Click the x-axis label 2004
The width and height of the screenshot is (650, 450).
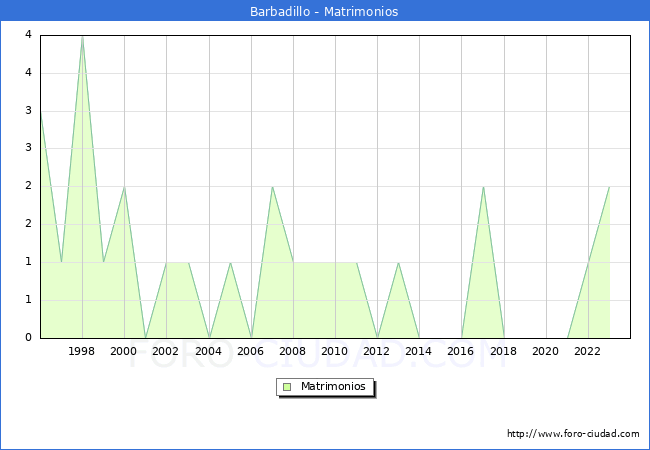coord(208,351)
